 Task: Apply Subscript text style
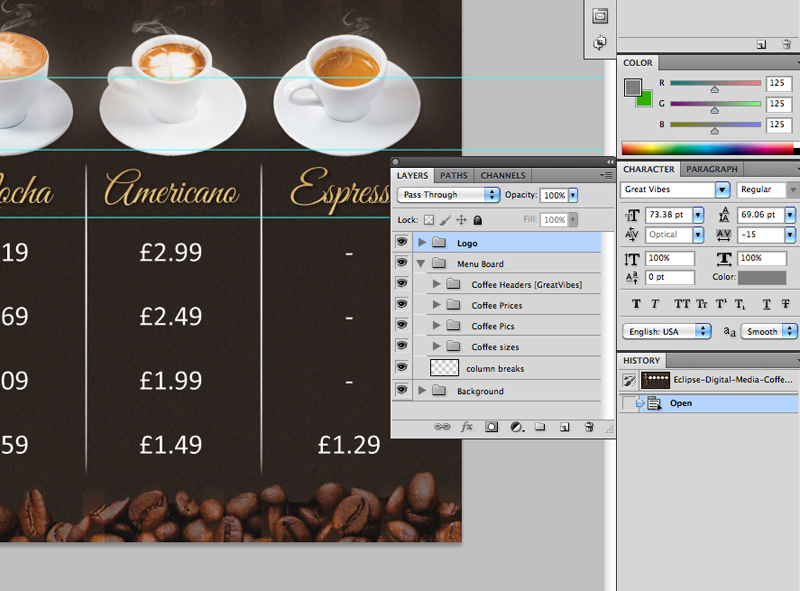740,305
